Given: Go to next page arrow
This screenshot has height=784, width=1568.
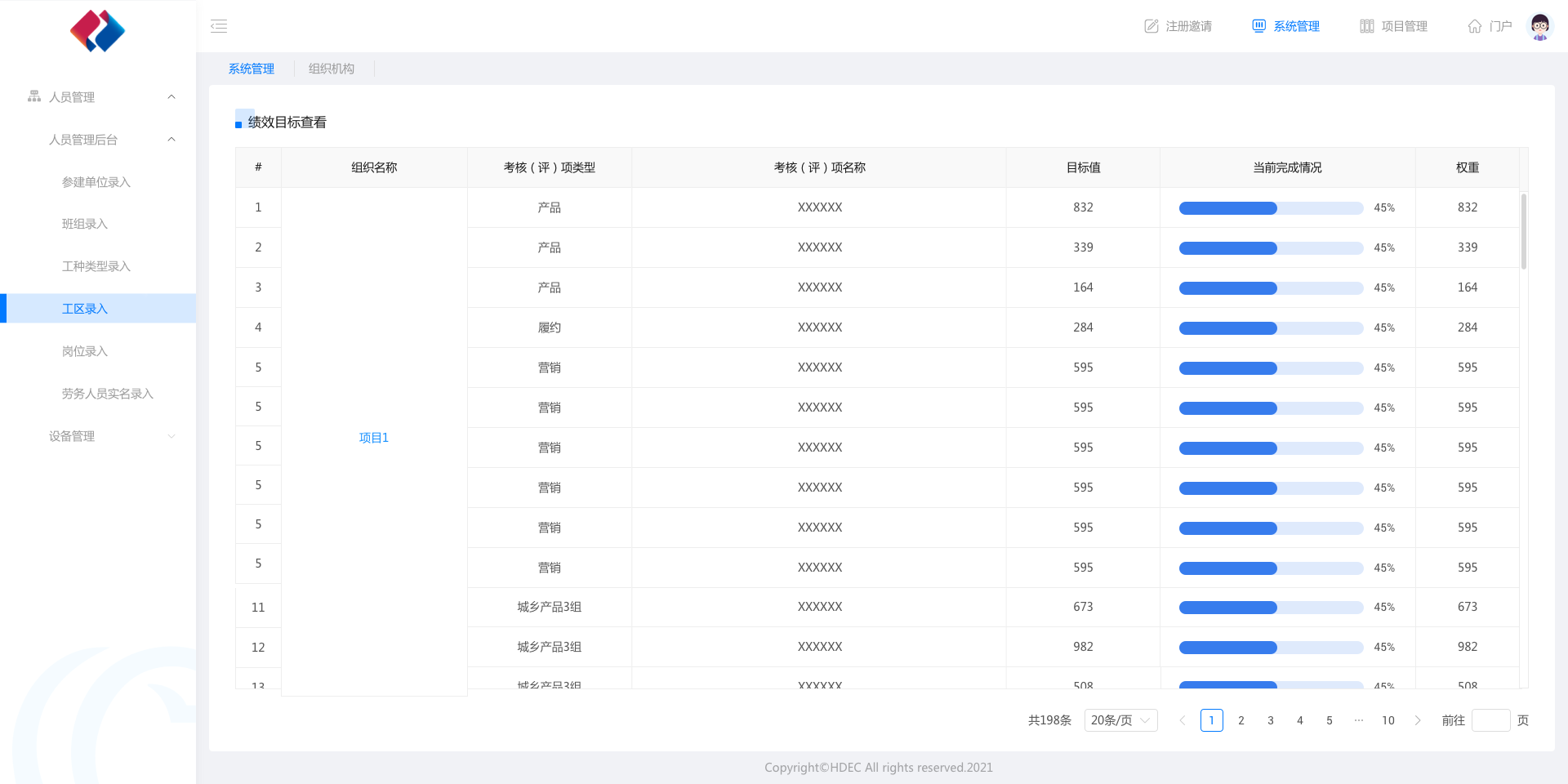Looking at the screenshot, I should click(x=1418, y=720).
